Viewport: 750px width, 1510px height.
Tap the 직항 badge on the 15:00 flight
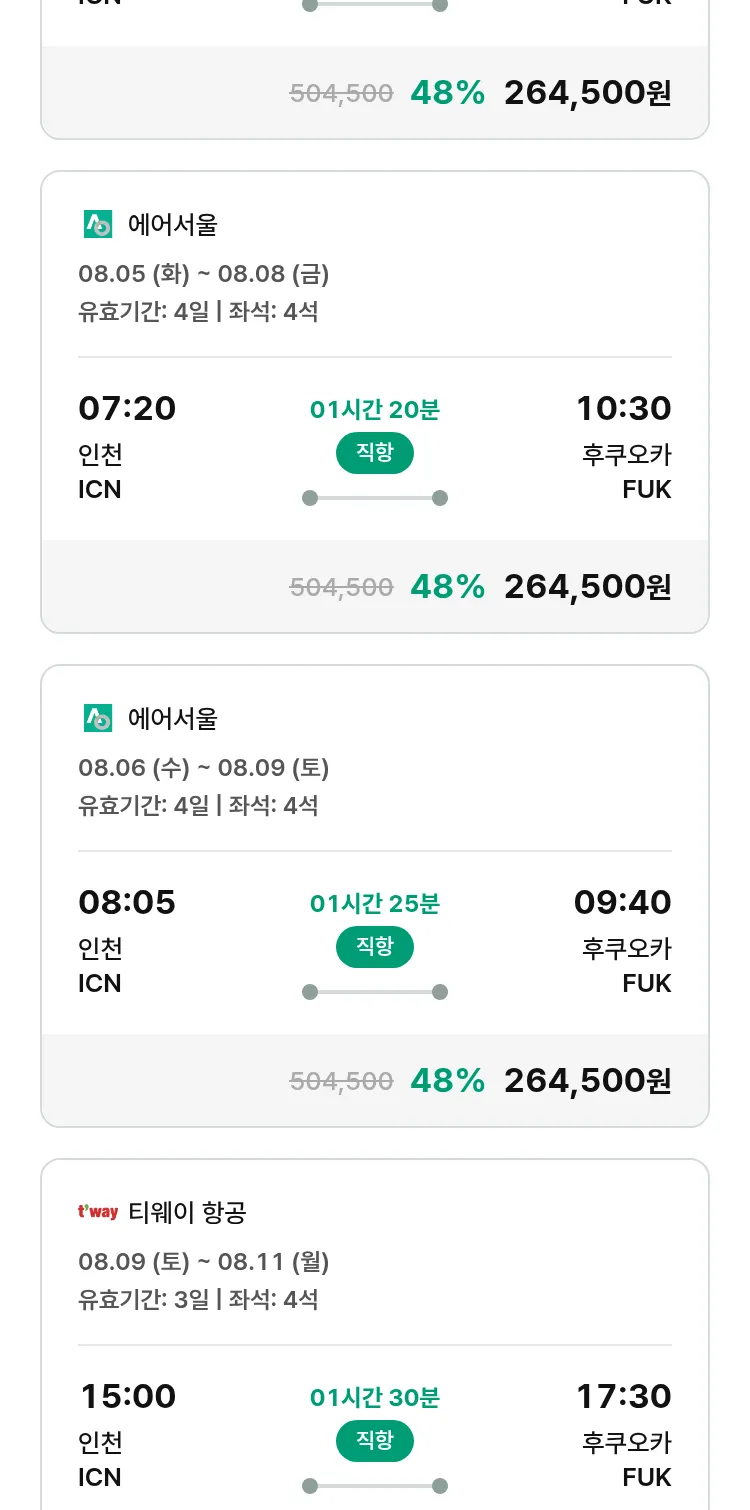coord(375,1441)
